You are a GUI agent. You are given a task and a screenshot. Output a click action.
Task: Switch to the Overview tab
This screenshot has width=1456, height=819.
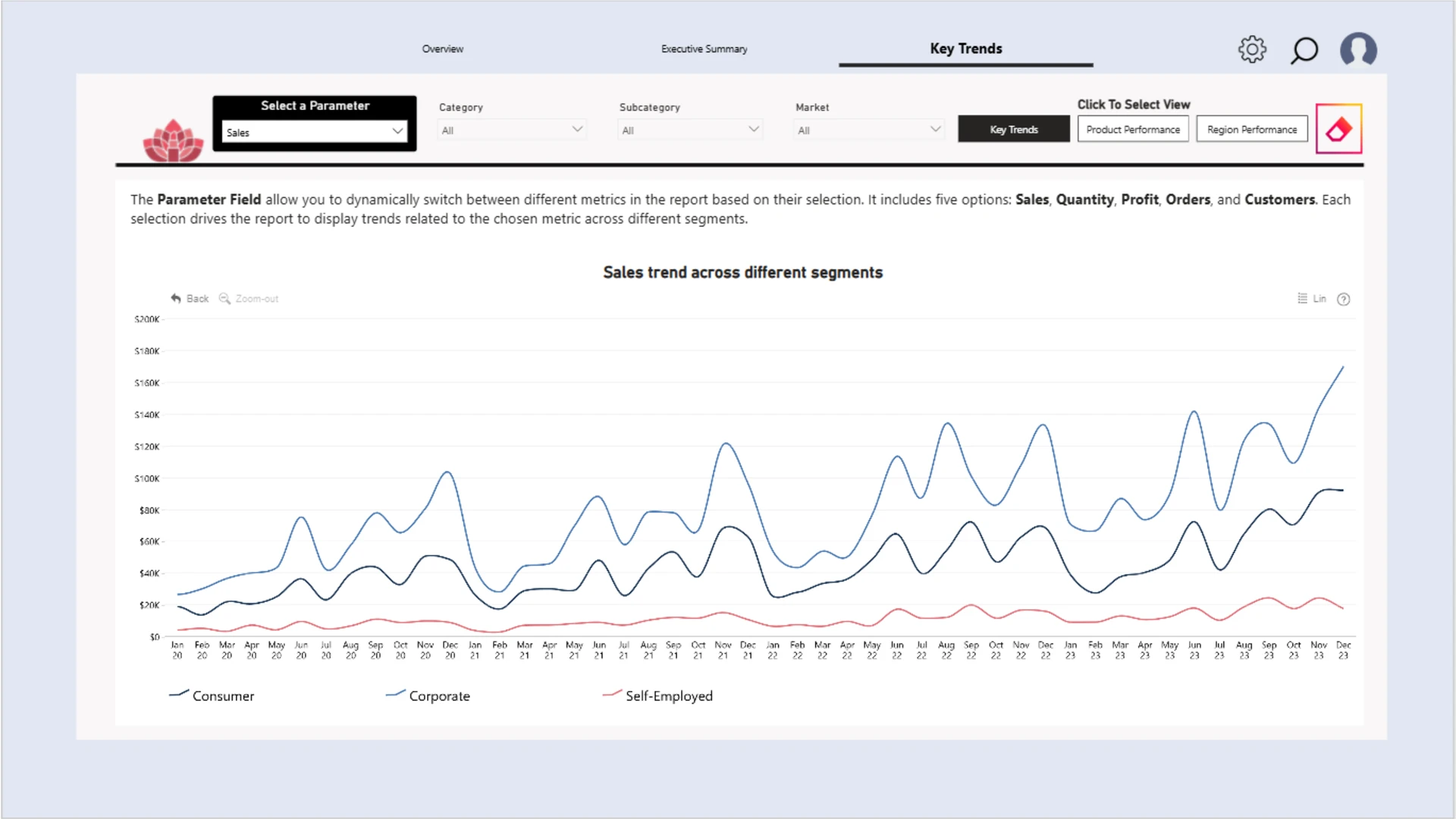tap(442, 49)
